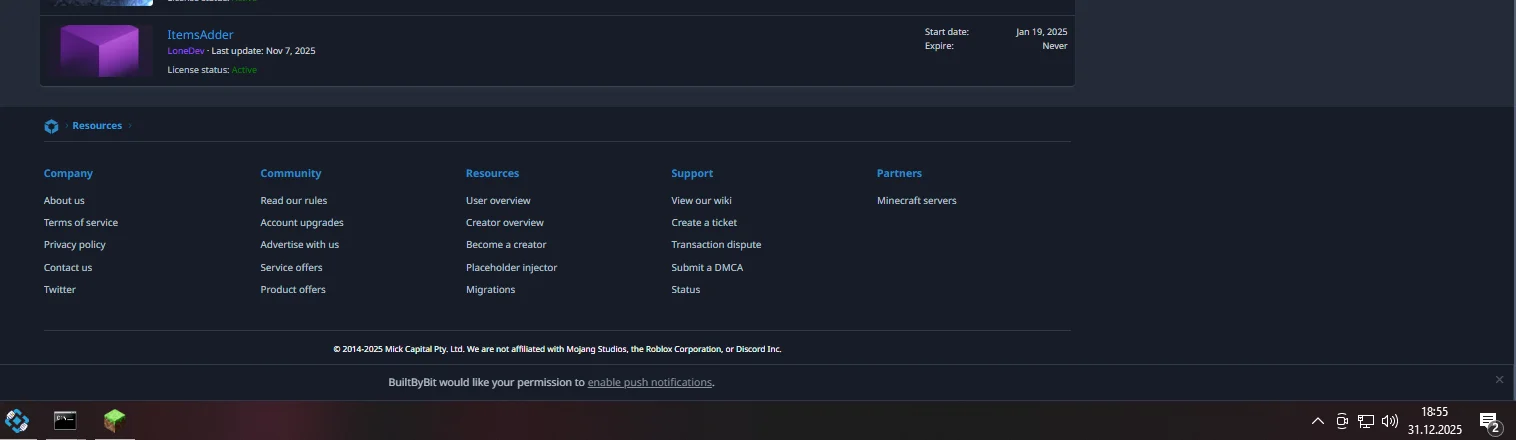The height and width of the screenshot is (440, 1516).
Task: Open the Status page link
Action: (685, 290)
